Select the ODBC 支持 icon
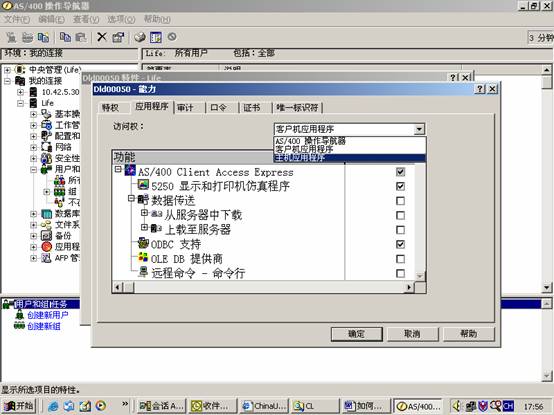Image resolution: width=554 pixels, height=415 pixels. [143, 243]
